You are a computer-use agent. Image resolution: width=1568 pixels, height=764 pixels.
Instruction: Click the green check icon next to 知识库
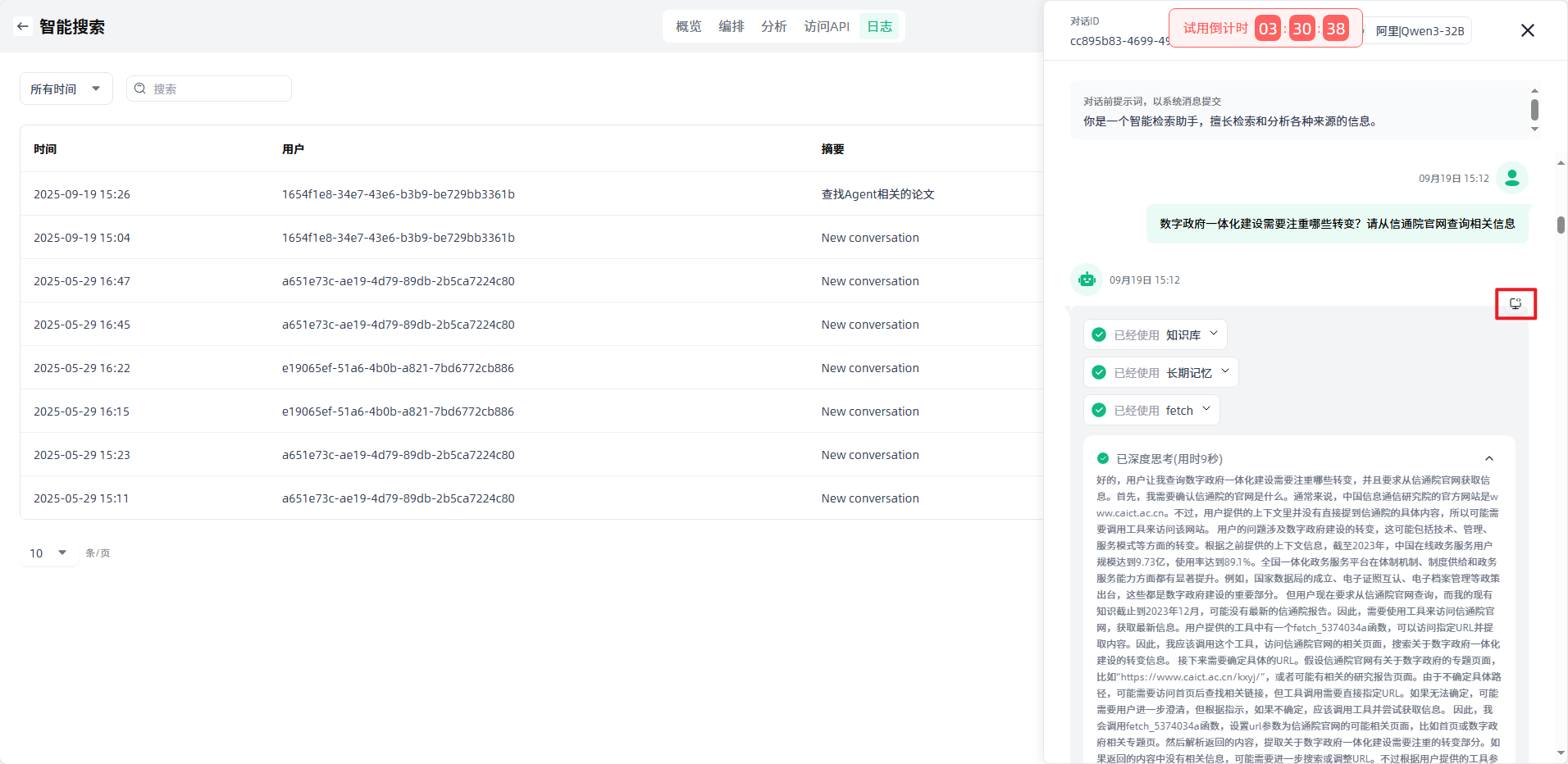[x=1099, y=334]
